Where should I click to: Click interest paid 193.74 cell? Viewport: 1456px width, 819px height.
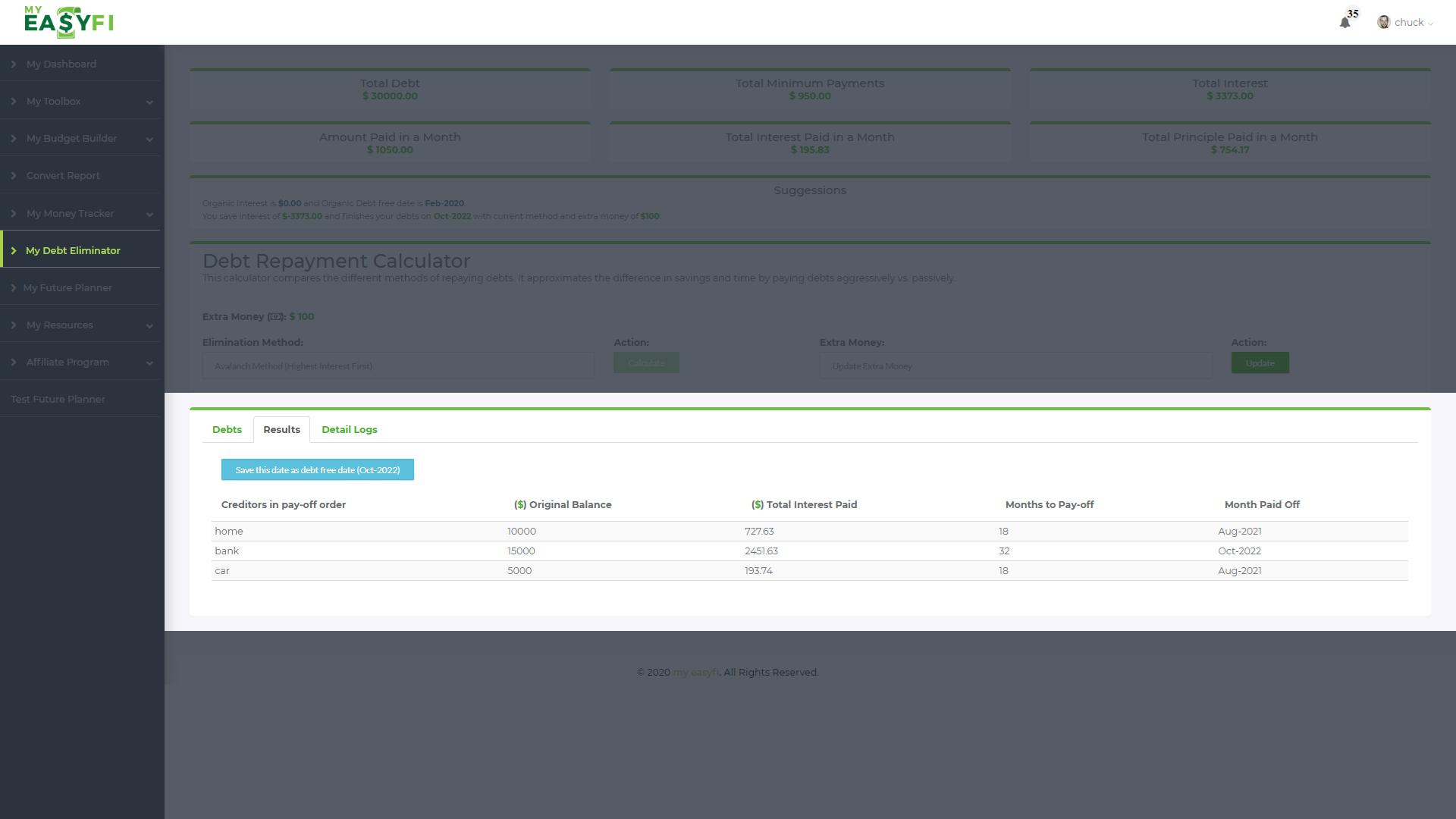click(758, 570)
